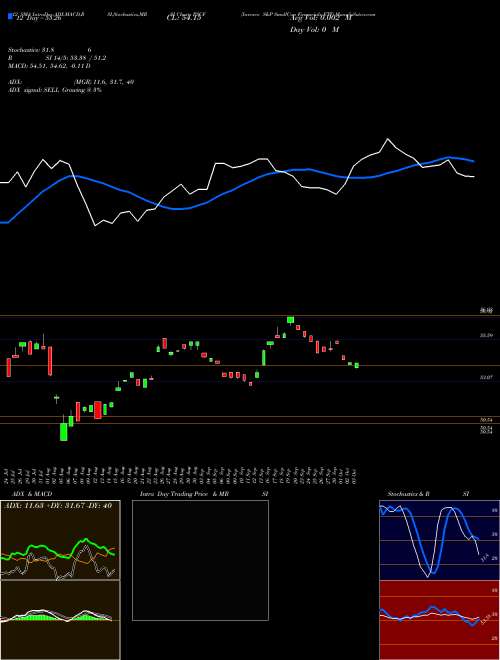Click the '(MGR) 11.6, 31.7, 40' ADX values

click(x=103, y=82)
